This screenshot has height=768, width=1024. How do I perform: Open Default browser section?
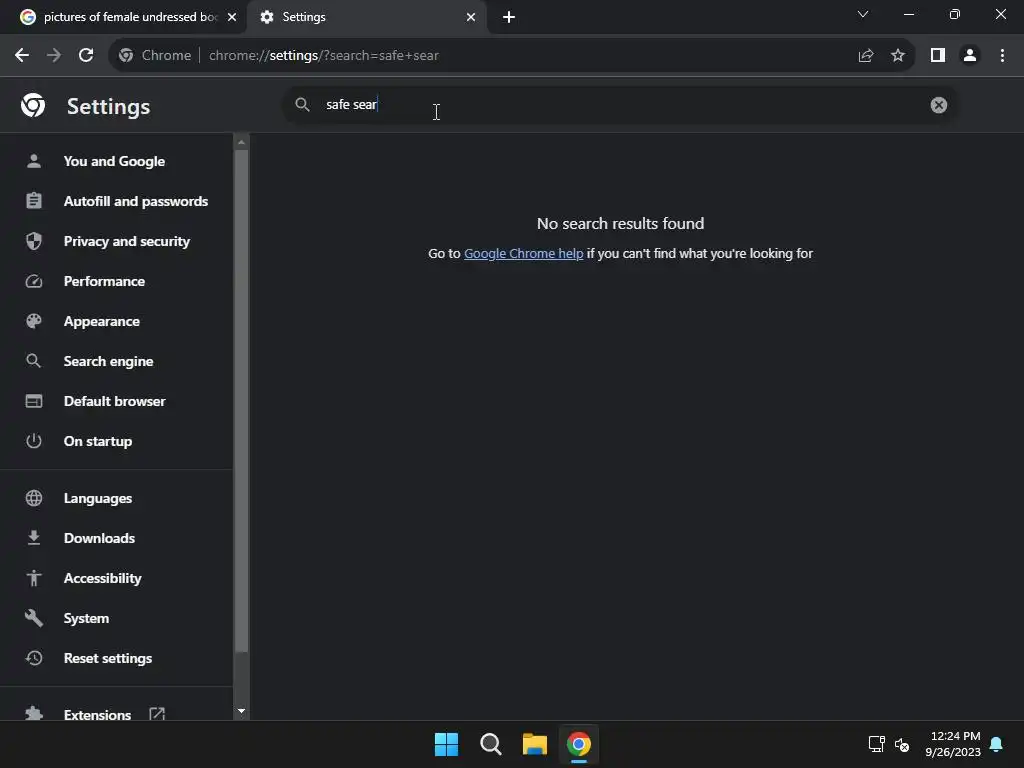116,401
